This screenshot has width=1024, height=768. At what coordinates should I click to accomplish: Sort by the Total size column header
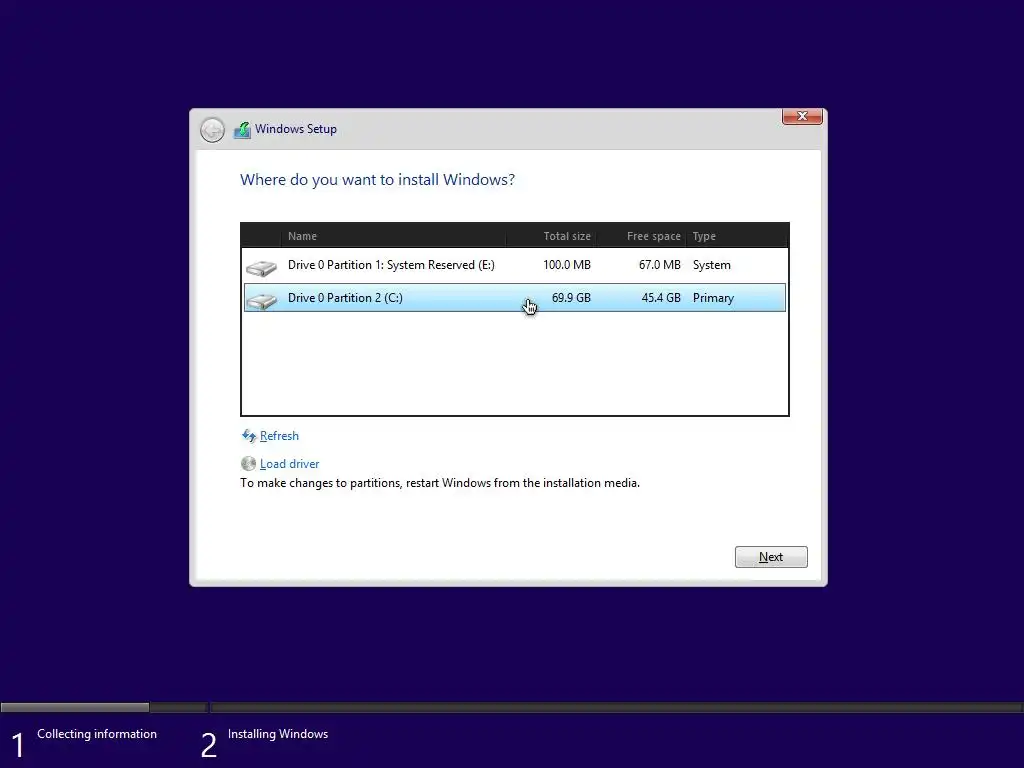(x=551, y=236)
